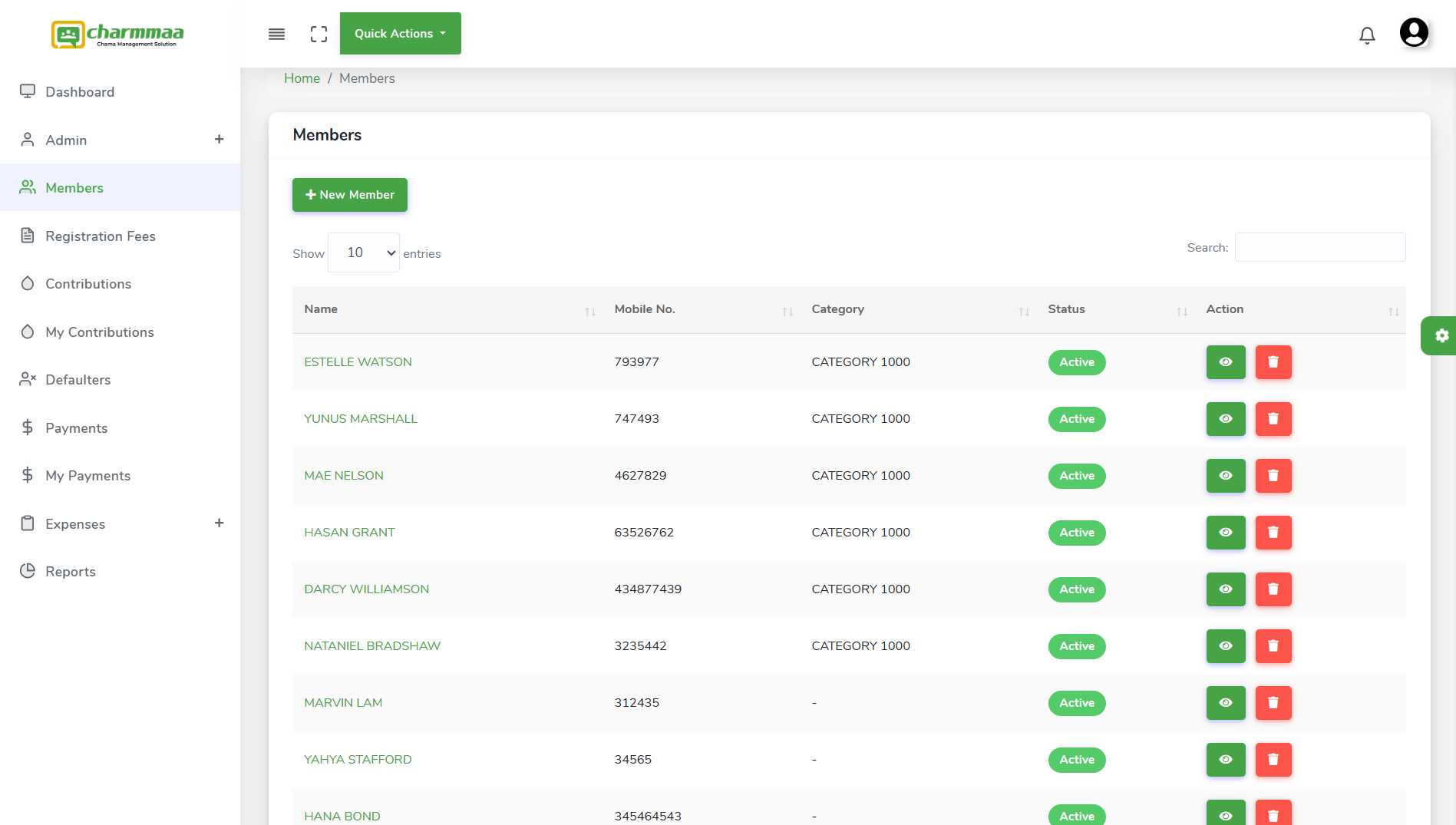Expand the Admin sidebar section
The image size is (1456, 825).
(219, 139)
